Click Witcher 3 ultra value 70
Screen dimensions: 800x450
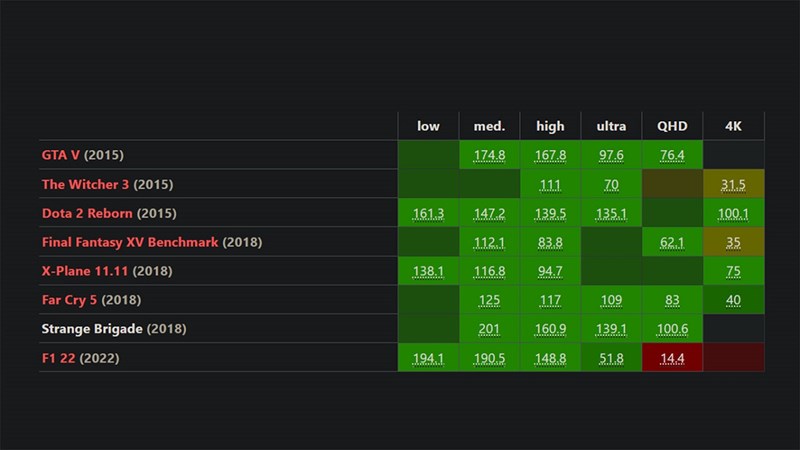click(611, 185)
